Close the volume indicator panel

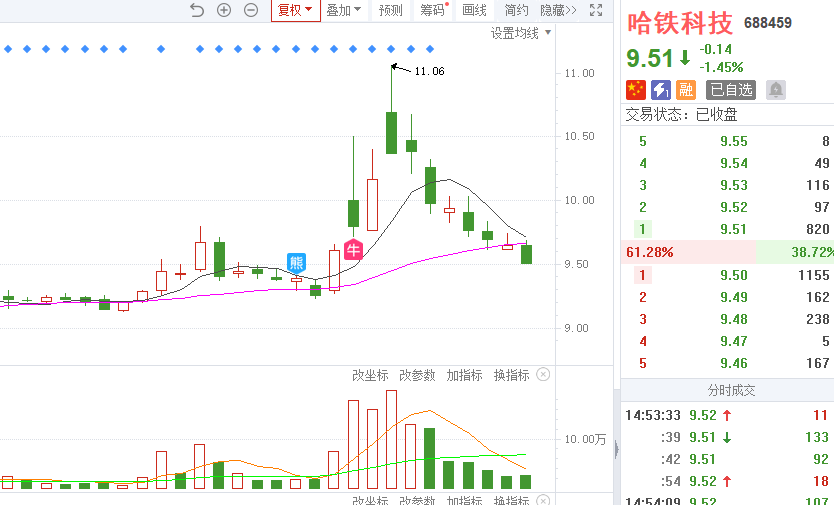click(x=543, y=375)
